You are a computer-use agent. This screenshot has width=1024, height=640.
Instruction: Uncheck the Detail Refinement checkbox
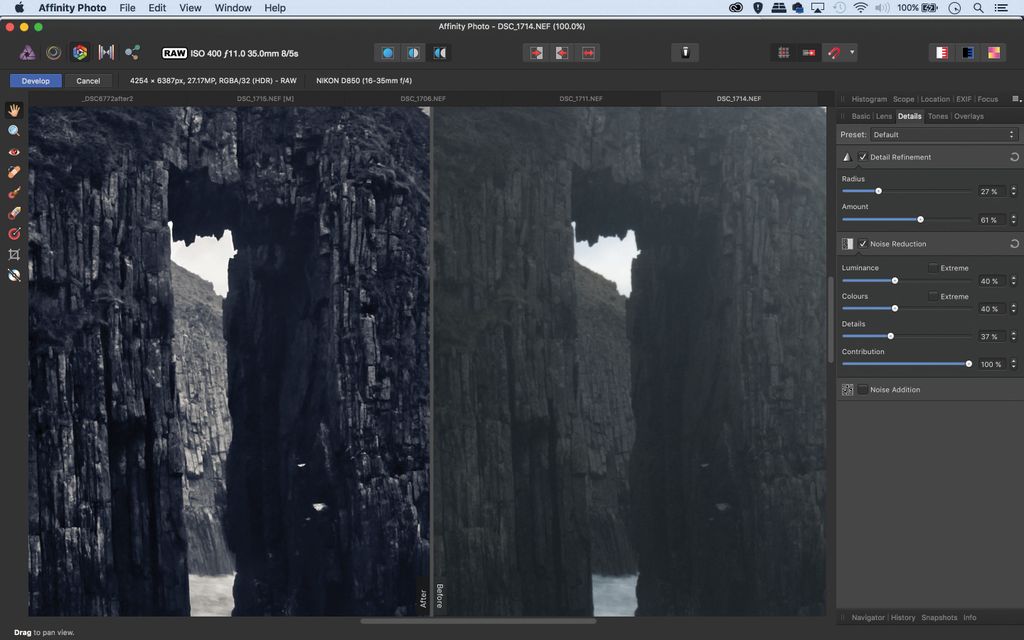863,157
